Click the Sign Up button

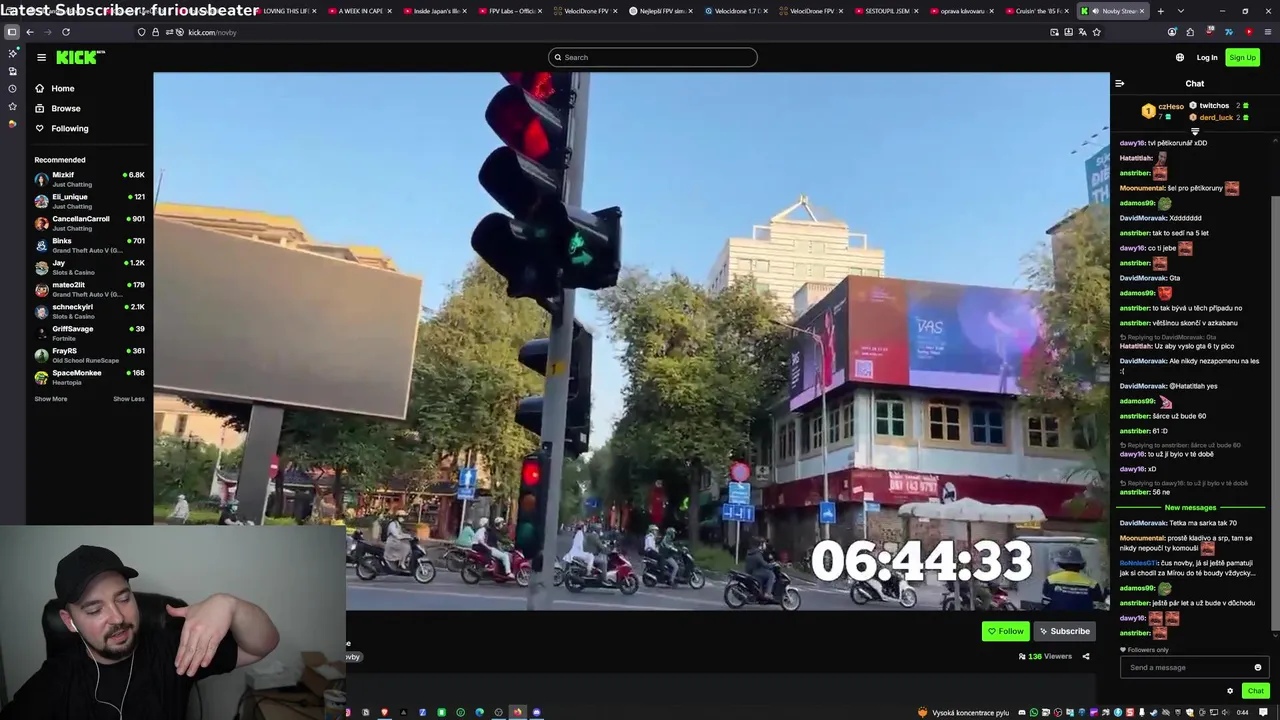[x=1242, y=57]
